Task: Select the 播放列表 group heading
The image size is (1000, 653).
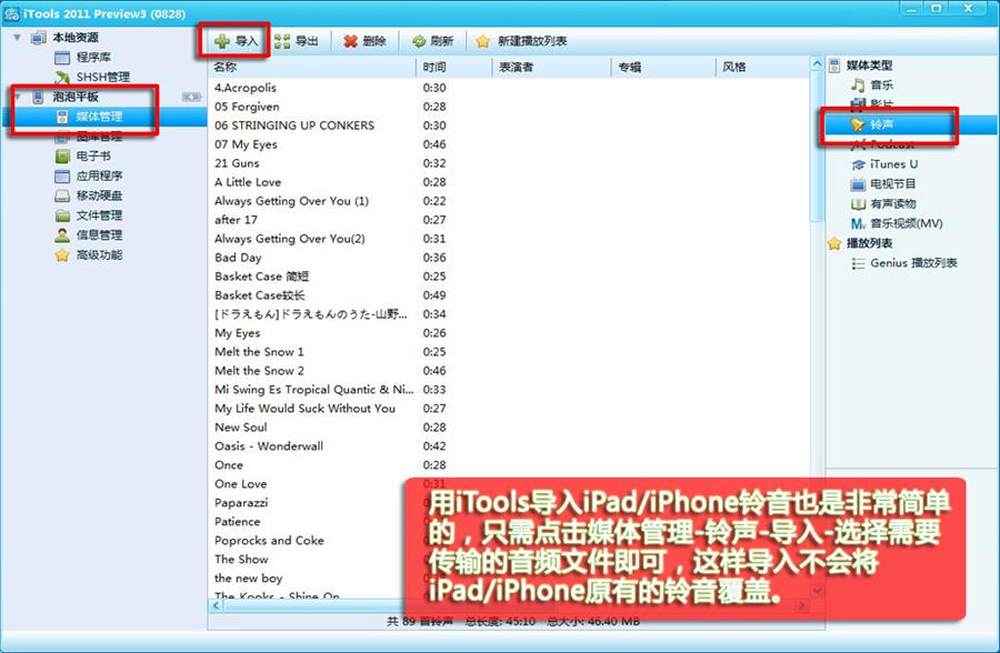Action: point(860,243)
